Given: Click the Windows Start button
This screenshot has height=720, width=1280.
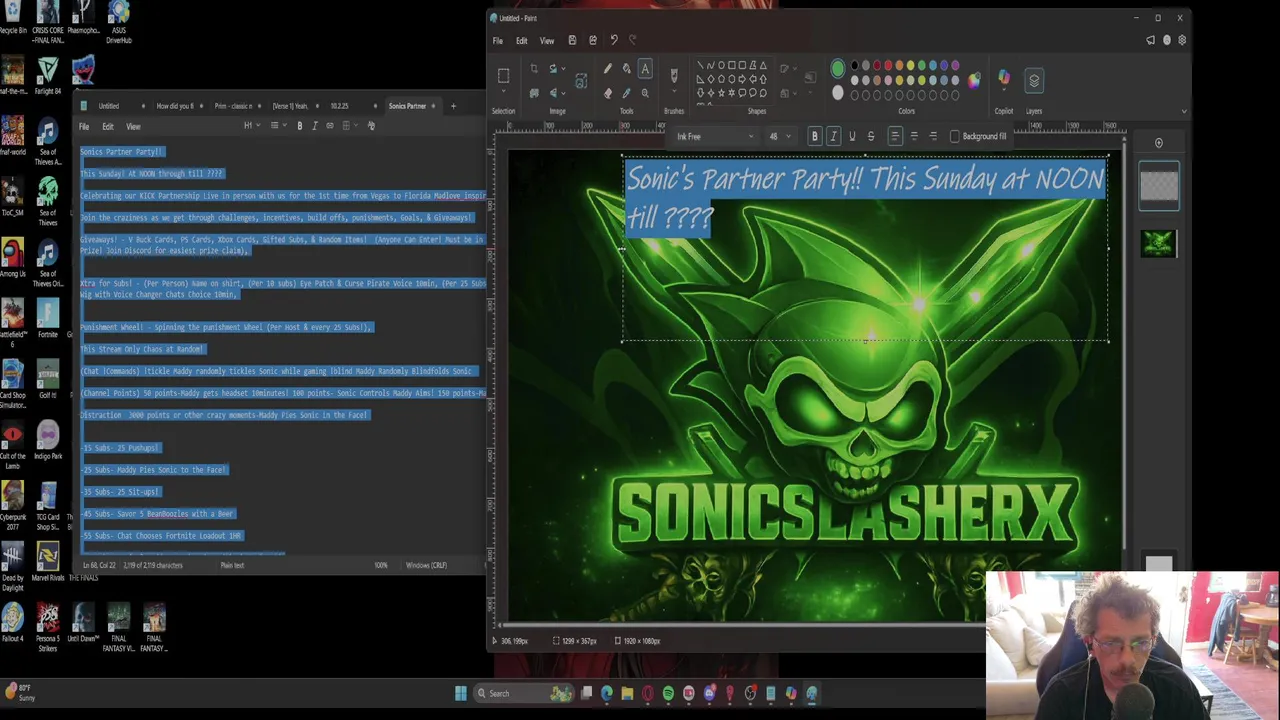Looking at the screenshot, I should [x=460, y=693].
